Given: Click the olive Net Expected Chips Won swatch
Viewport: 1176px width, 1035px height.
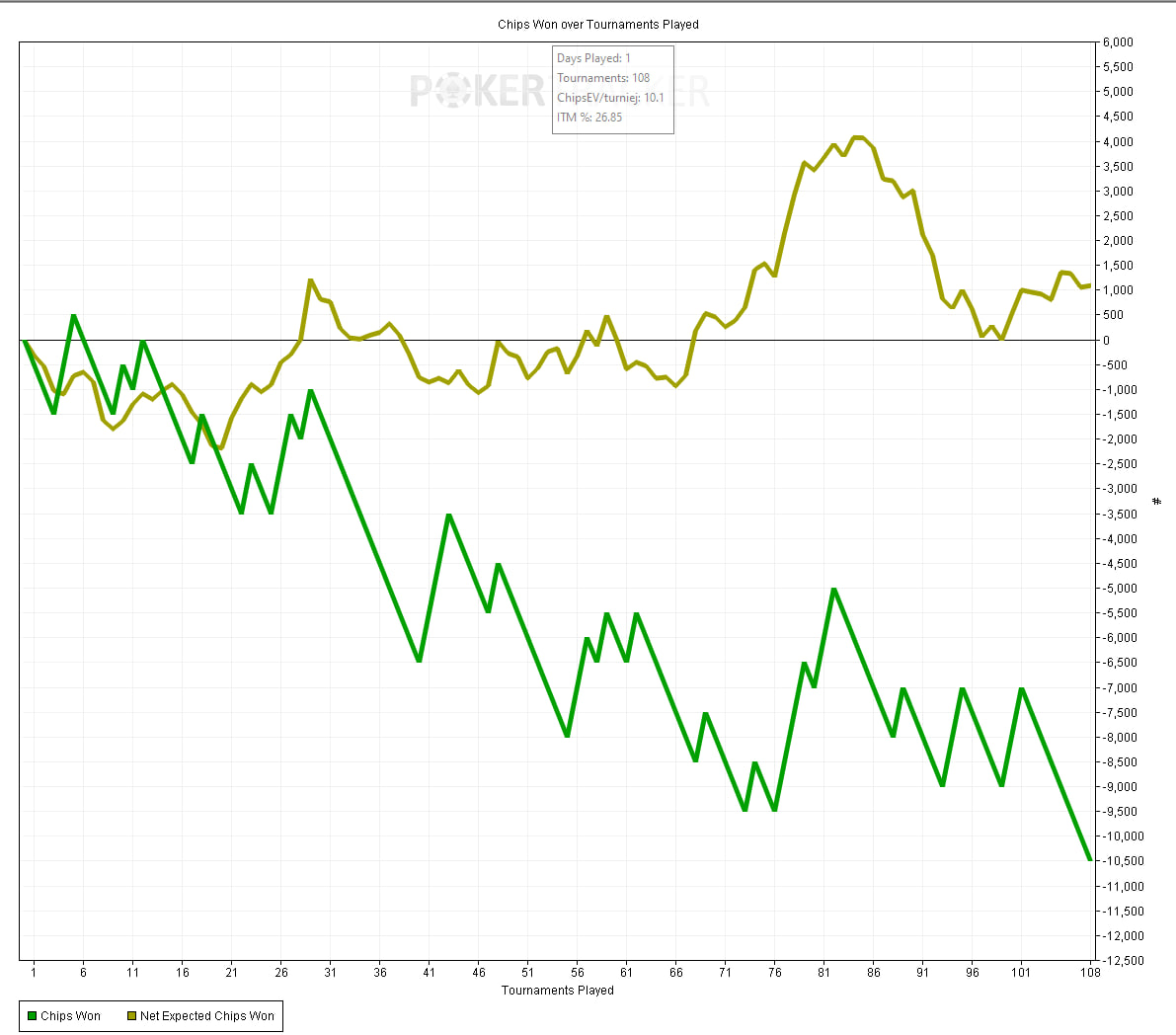Looking at the screenshot, I should tap(131, 1016).
